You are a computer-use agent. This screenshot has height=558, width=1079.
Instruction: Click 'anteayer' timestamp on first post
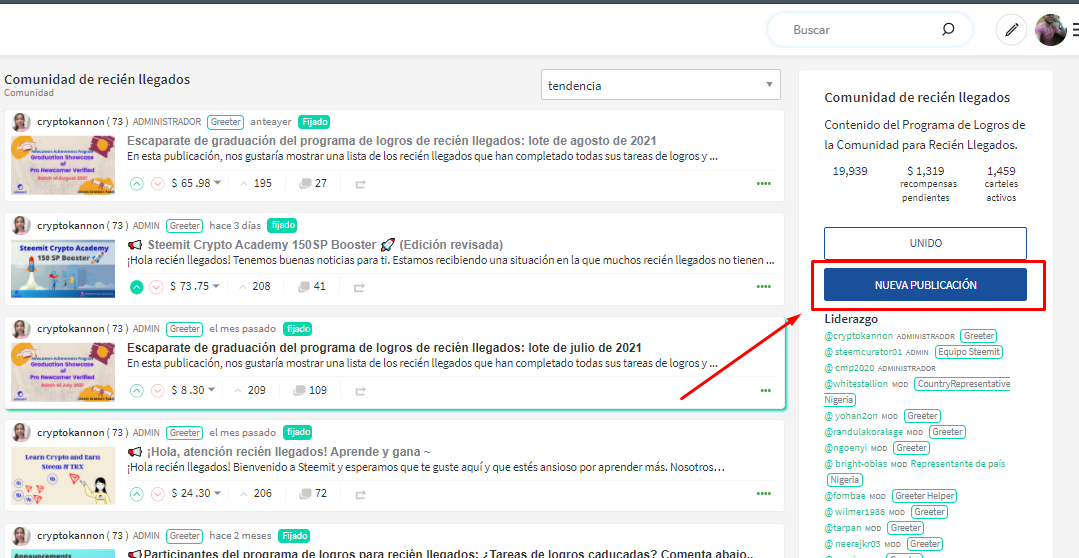coord(270,122)
